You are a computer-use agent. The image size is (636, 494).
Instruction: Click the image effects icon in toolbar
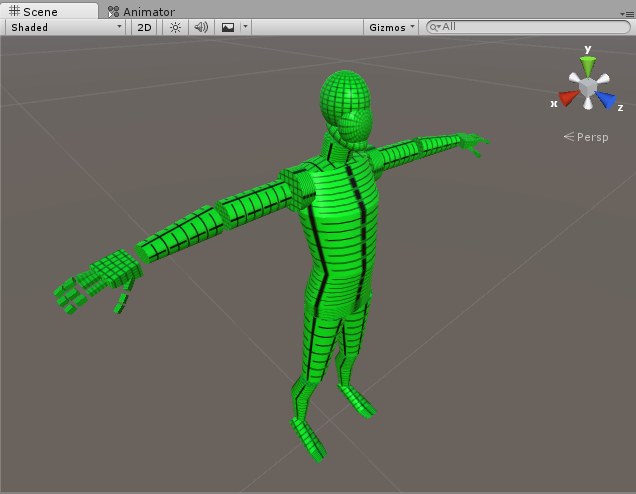pyautogui.click(x=228, y=27)
